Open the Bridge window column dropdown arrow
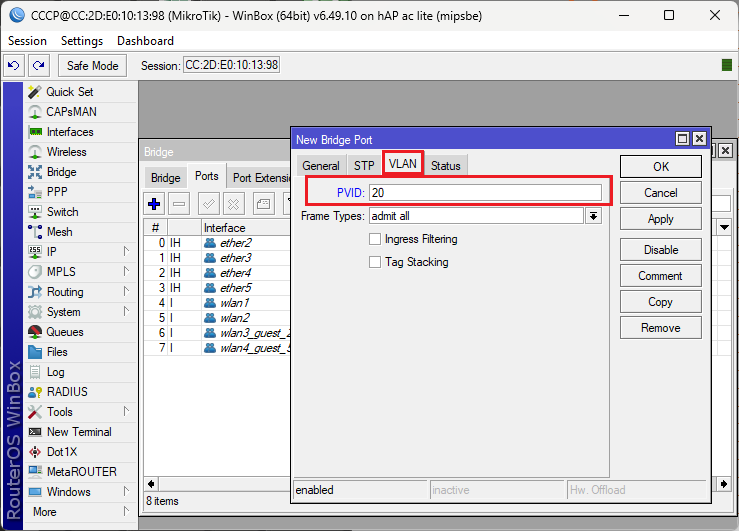 724,228
